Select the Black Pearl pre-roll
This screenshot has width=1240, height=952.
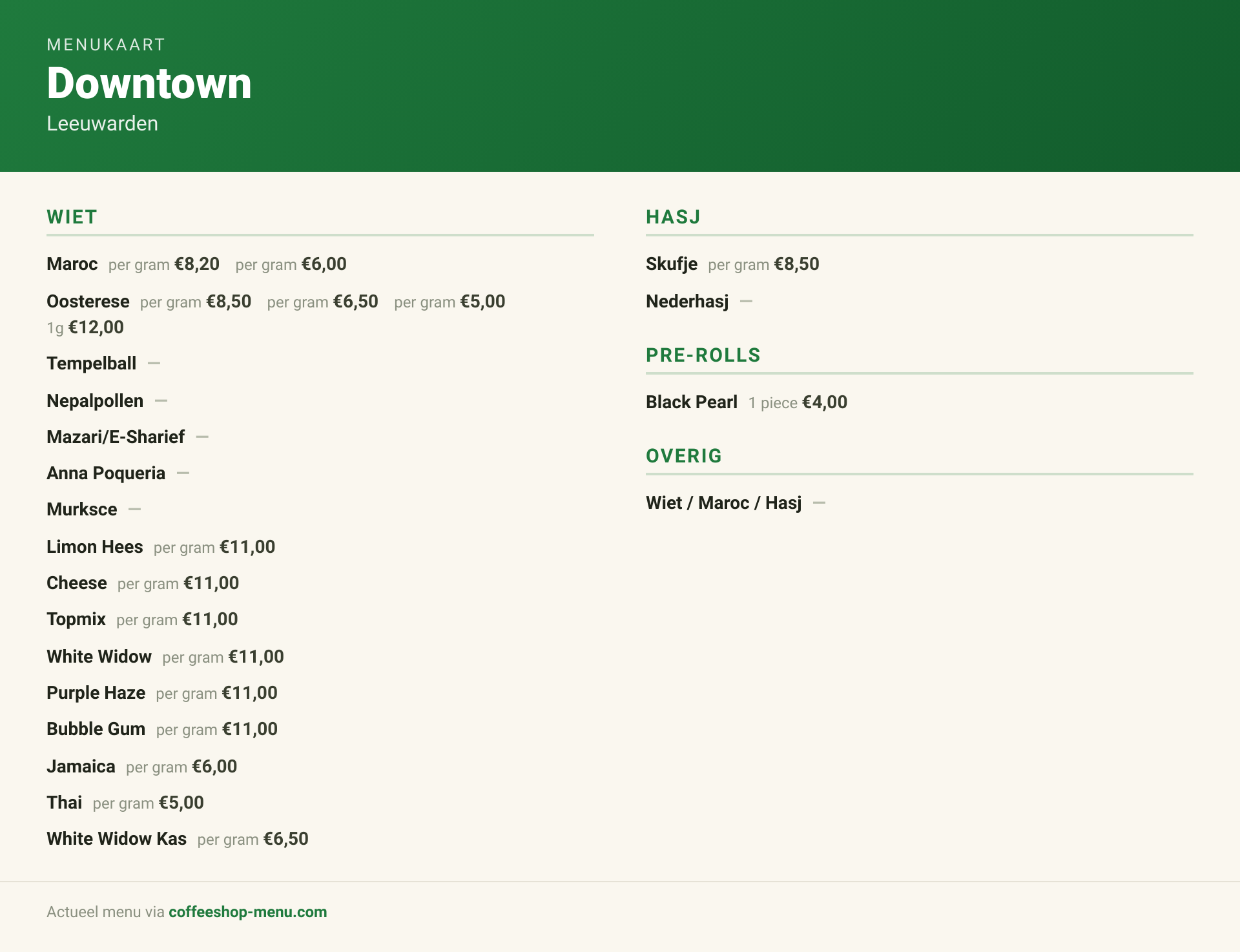tap(692, 402)
